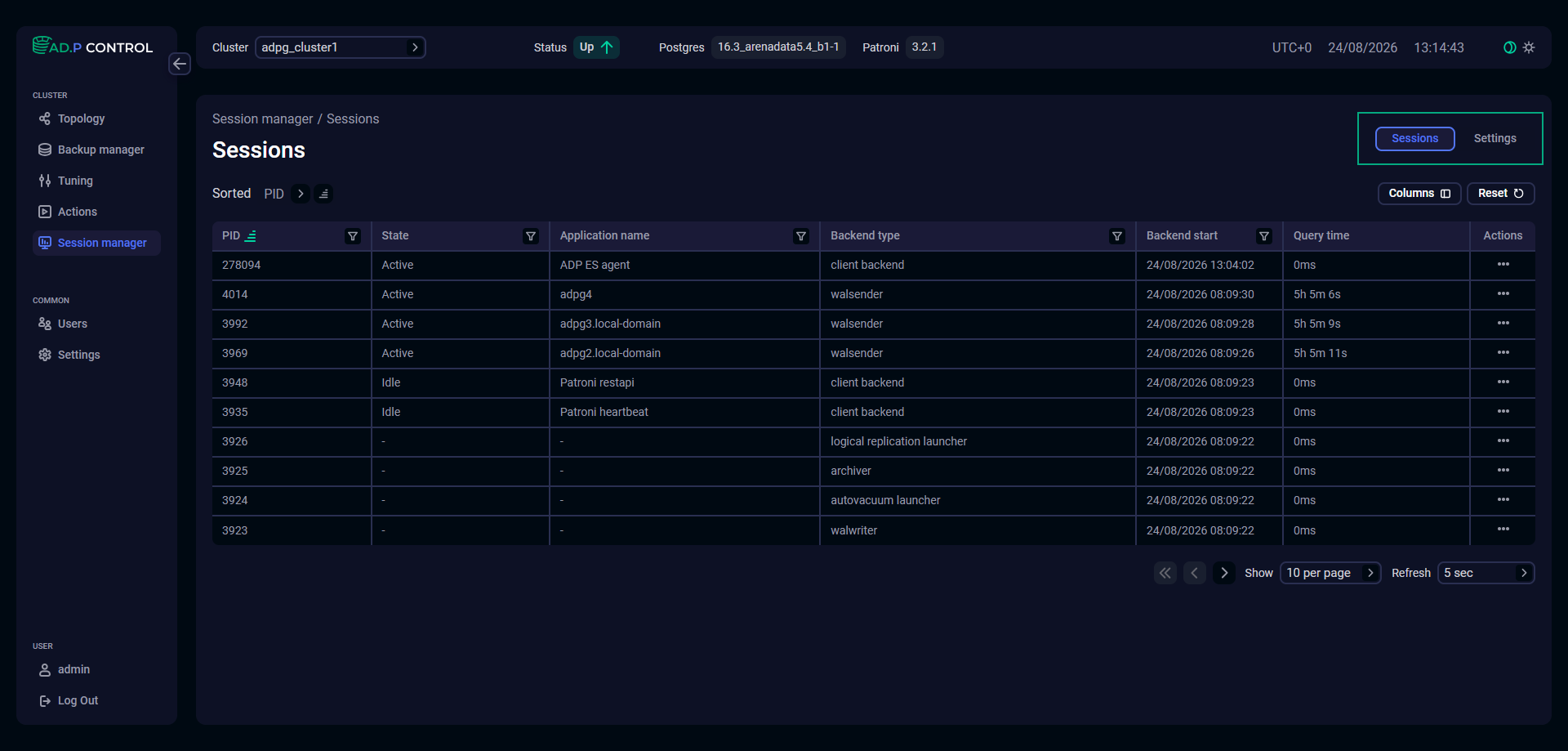Click the Session manager breadcrumb

point(262,119)
